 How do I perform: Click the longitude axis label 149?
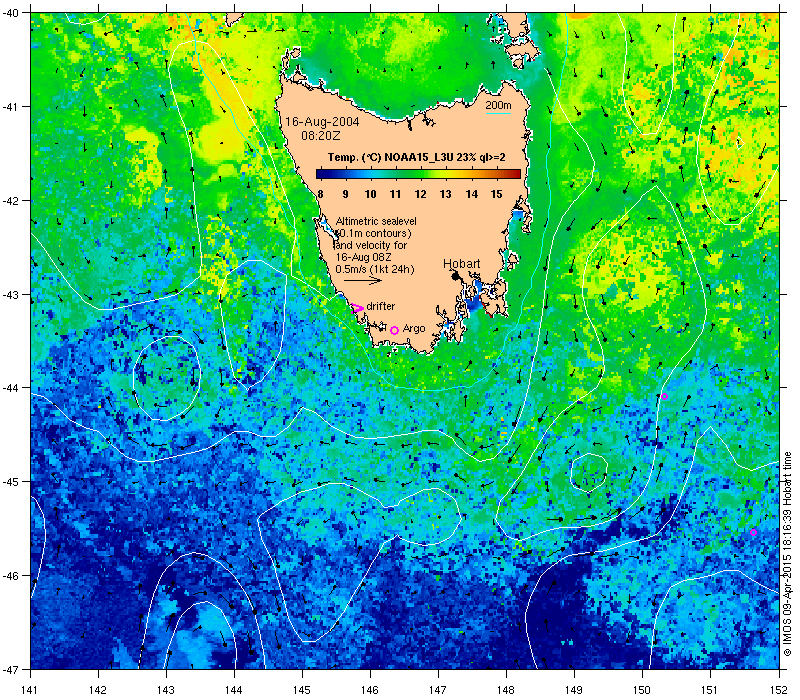[x=574, y=690]
